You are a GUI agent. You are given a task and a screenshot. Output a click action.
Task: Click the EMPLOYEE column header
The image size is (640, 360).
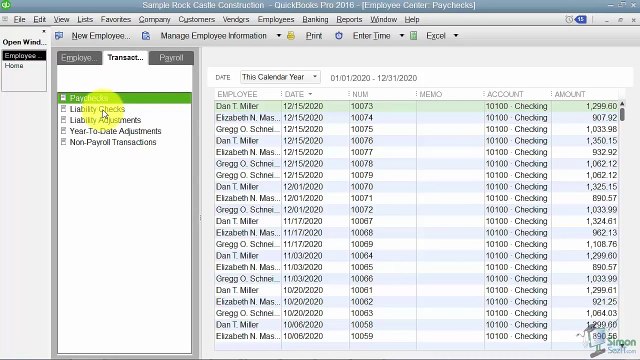tap(247, 94)
